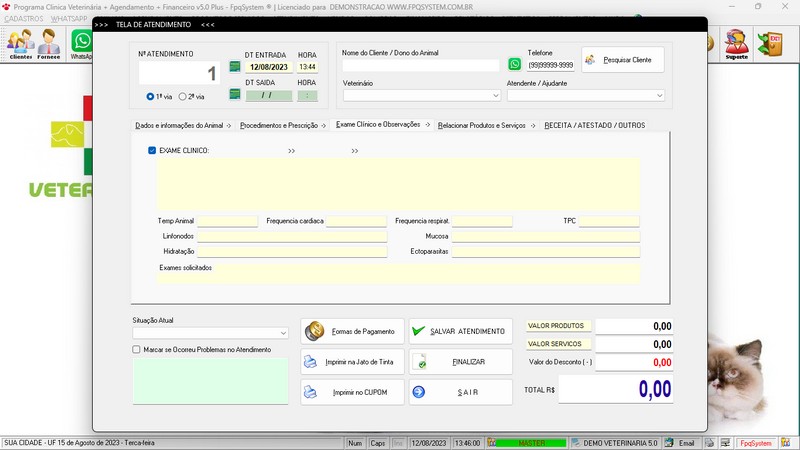Viewport: 800px width, 450px height.
Task: Click the icon beside MASTER in status bar
Action: [x=491, y=443]
